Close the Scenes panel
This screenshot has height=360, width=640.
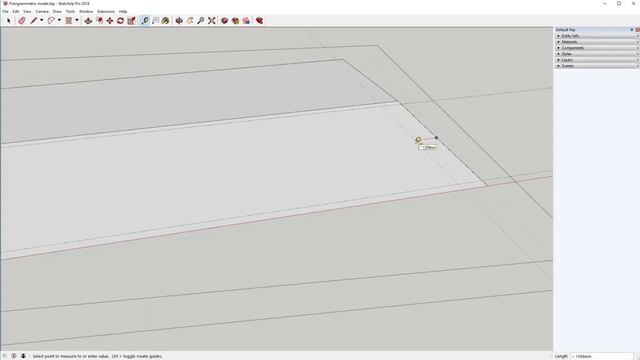(637, 66)
